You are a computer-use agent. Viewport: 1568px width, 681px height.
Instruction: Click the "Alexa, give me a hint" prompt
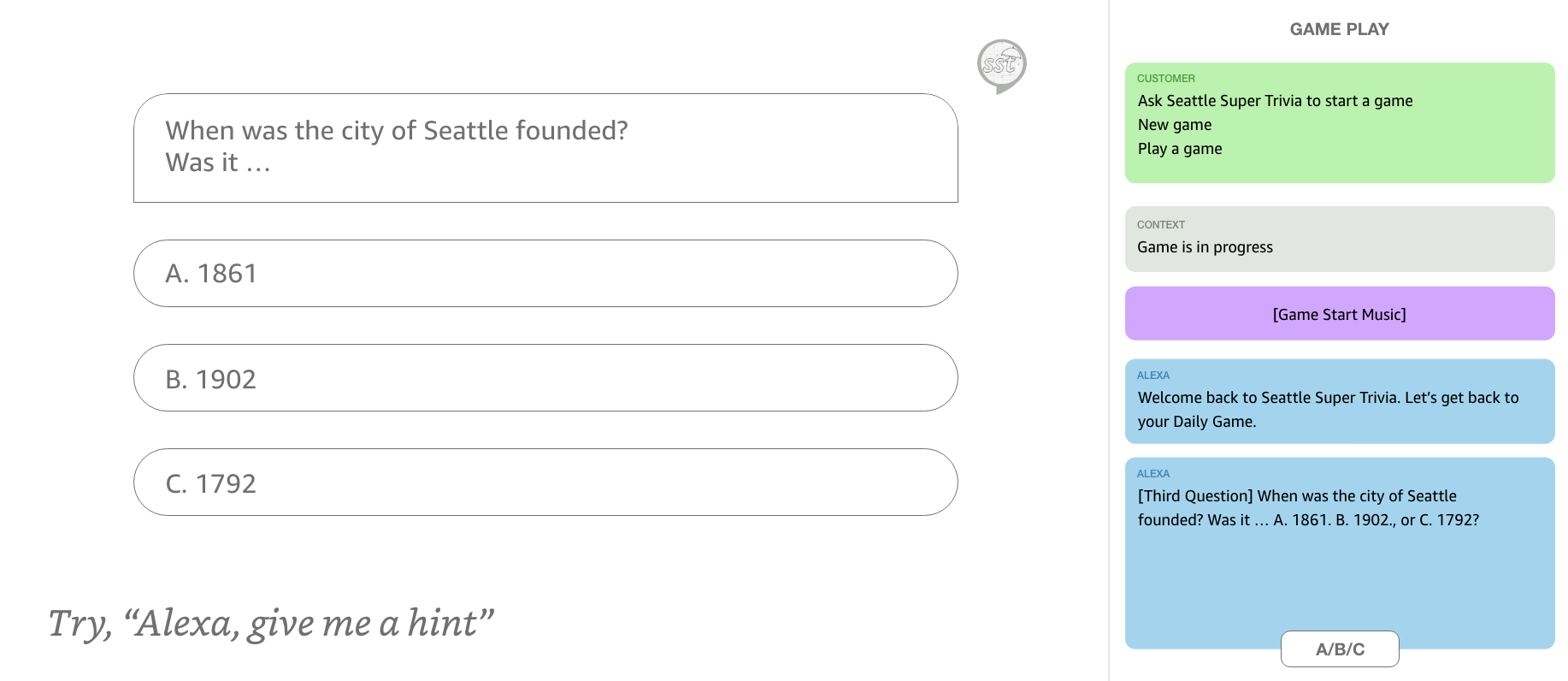(x=271, y=623)
